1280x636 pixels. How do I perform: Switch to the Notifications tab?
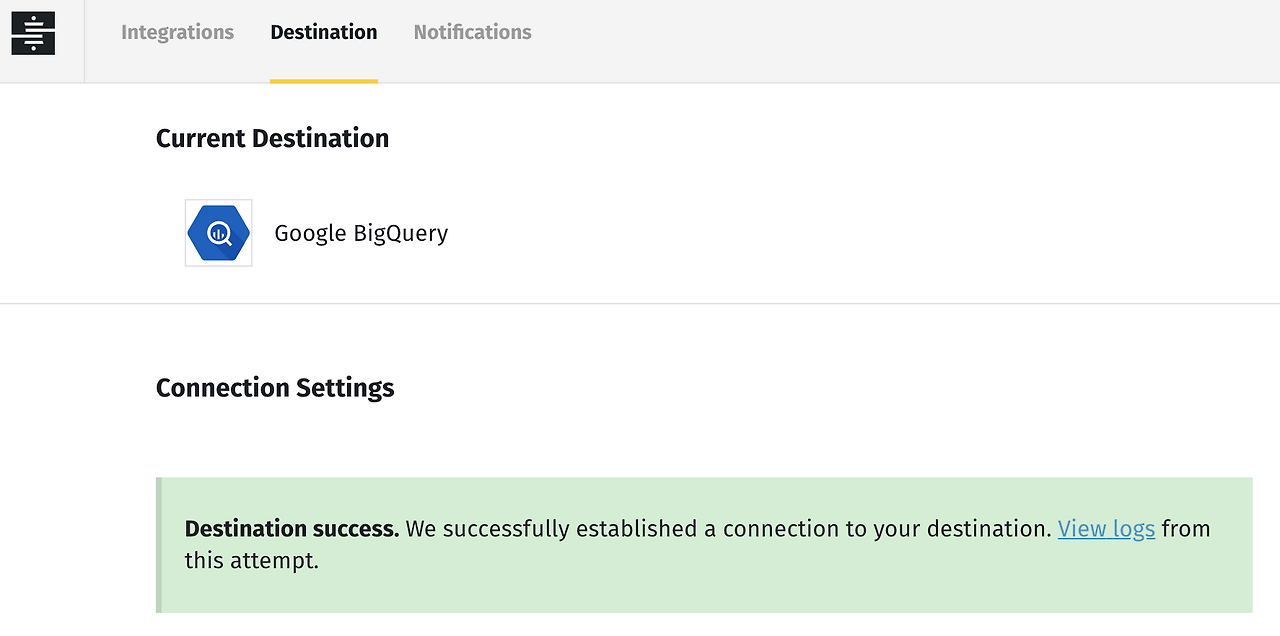472,33
